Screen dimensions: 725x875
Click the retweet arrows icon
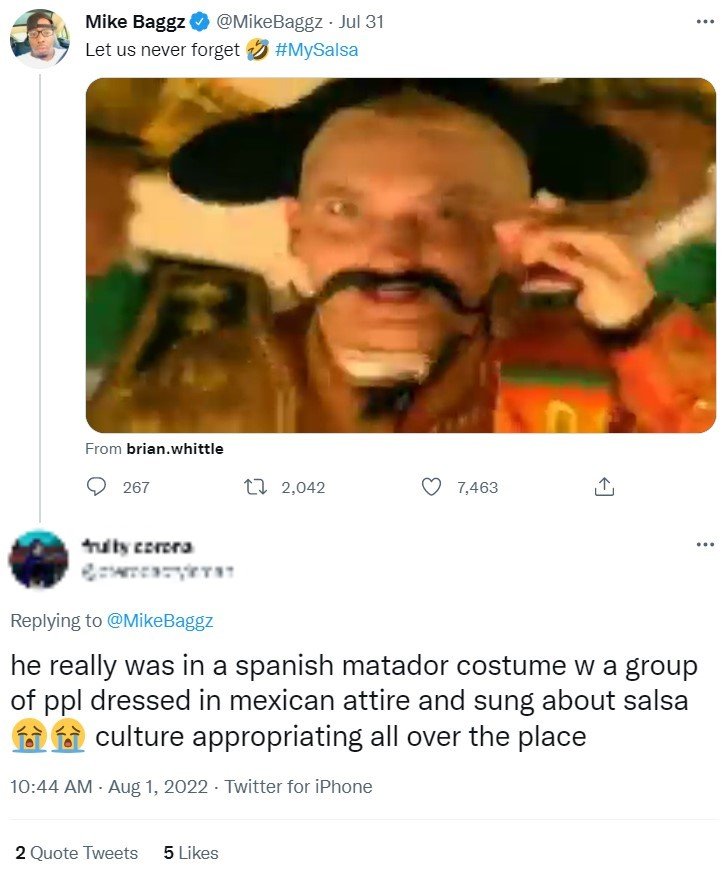tap(256, 487)
